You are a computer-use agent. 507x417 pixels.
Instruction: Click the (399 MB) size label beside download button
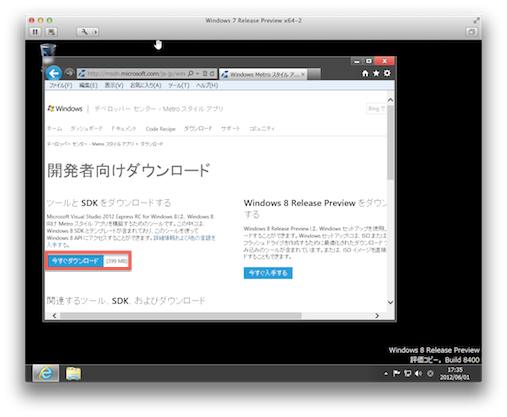[117, 261]
